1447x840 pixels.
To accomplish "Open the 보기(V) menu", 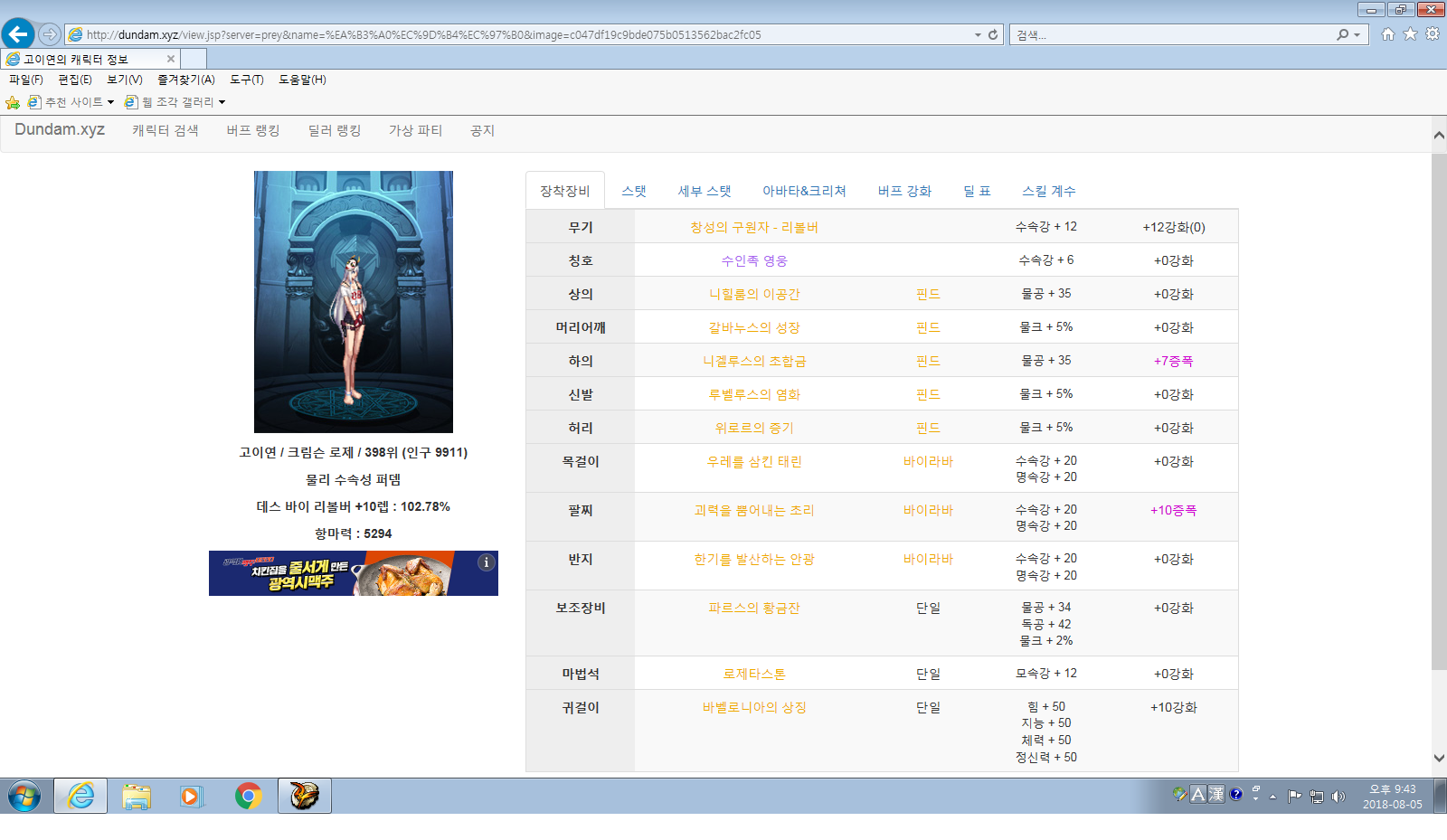I will tap(125, 80).
